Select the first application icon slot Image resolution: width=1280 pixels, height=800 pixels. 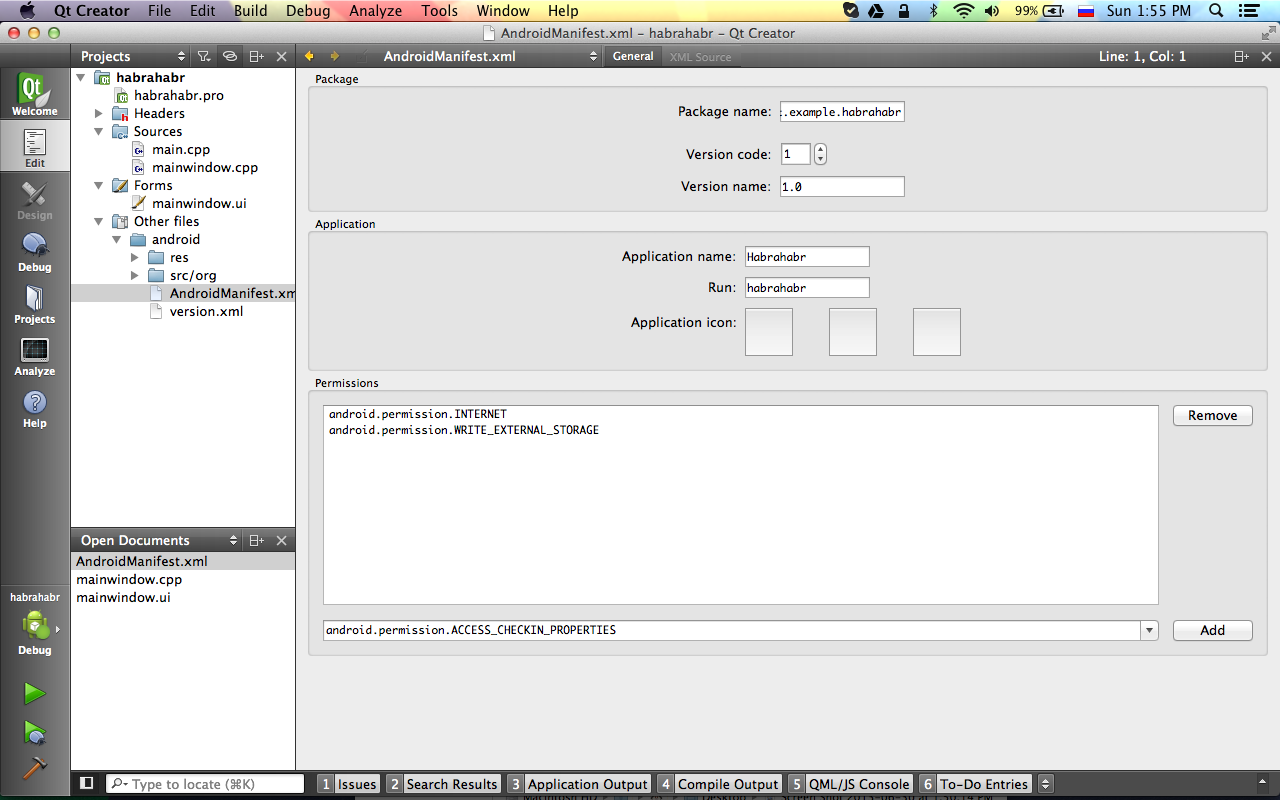tap(769, 332)
